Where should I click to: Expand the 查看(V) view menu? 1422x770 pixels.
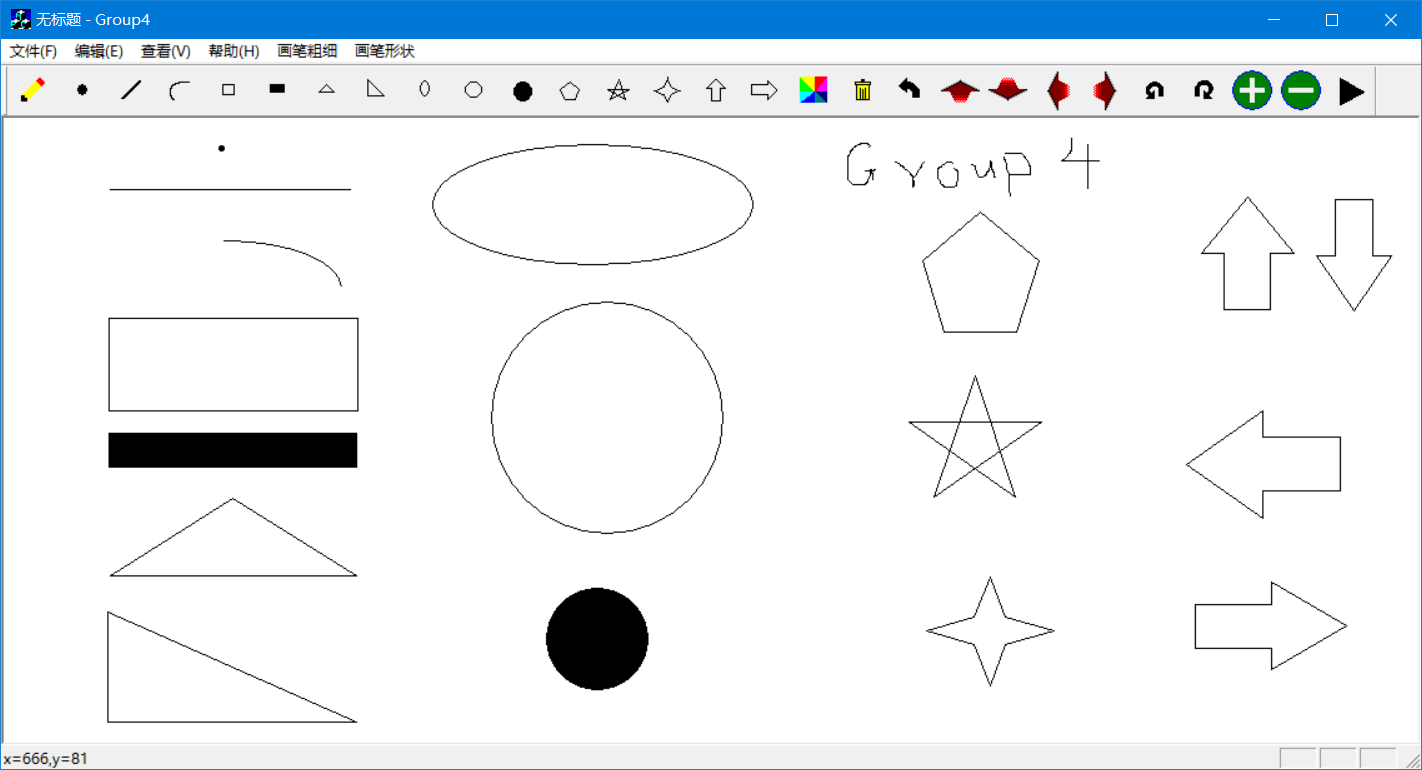pos(166,51)
